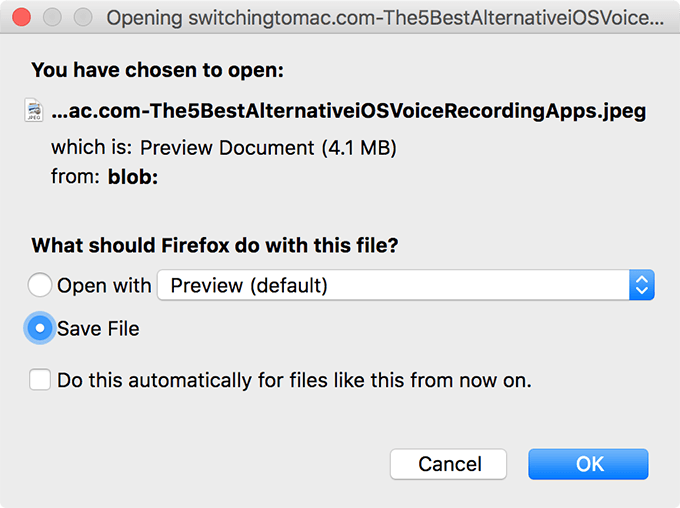
Task: Click the "Preview Document (4.1 MB)" file type text
Action: [x=268, y=148]
